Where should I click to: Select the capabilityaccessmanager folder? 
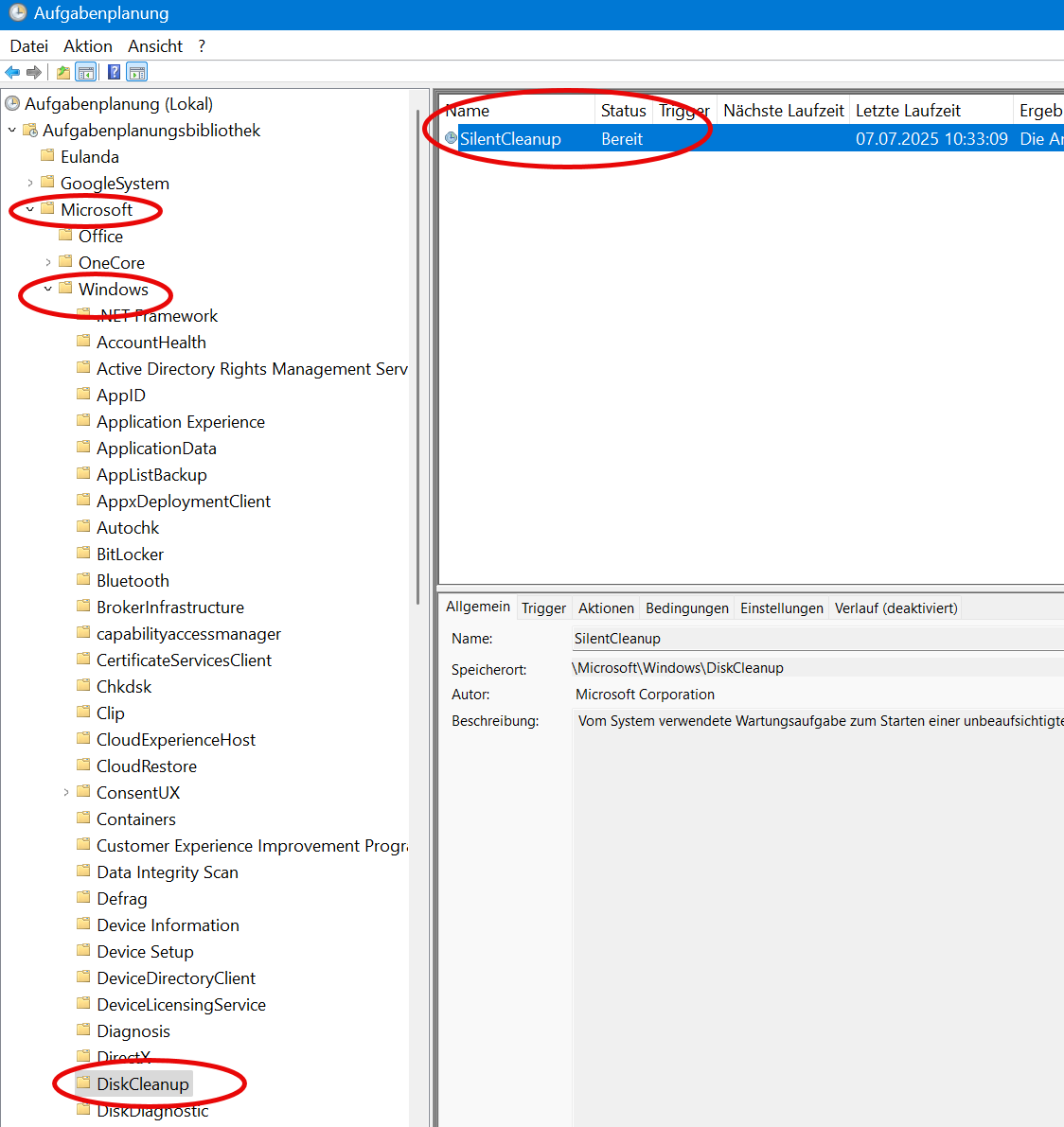click(x=188, y=634)
